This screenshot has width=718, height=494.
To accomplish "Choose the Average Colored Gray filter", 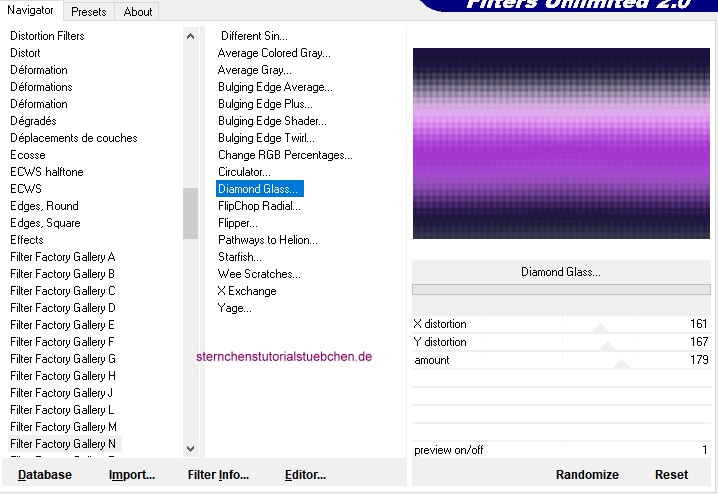I will tap(274, 53).
